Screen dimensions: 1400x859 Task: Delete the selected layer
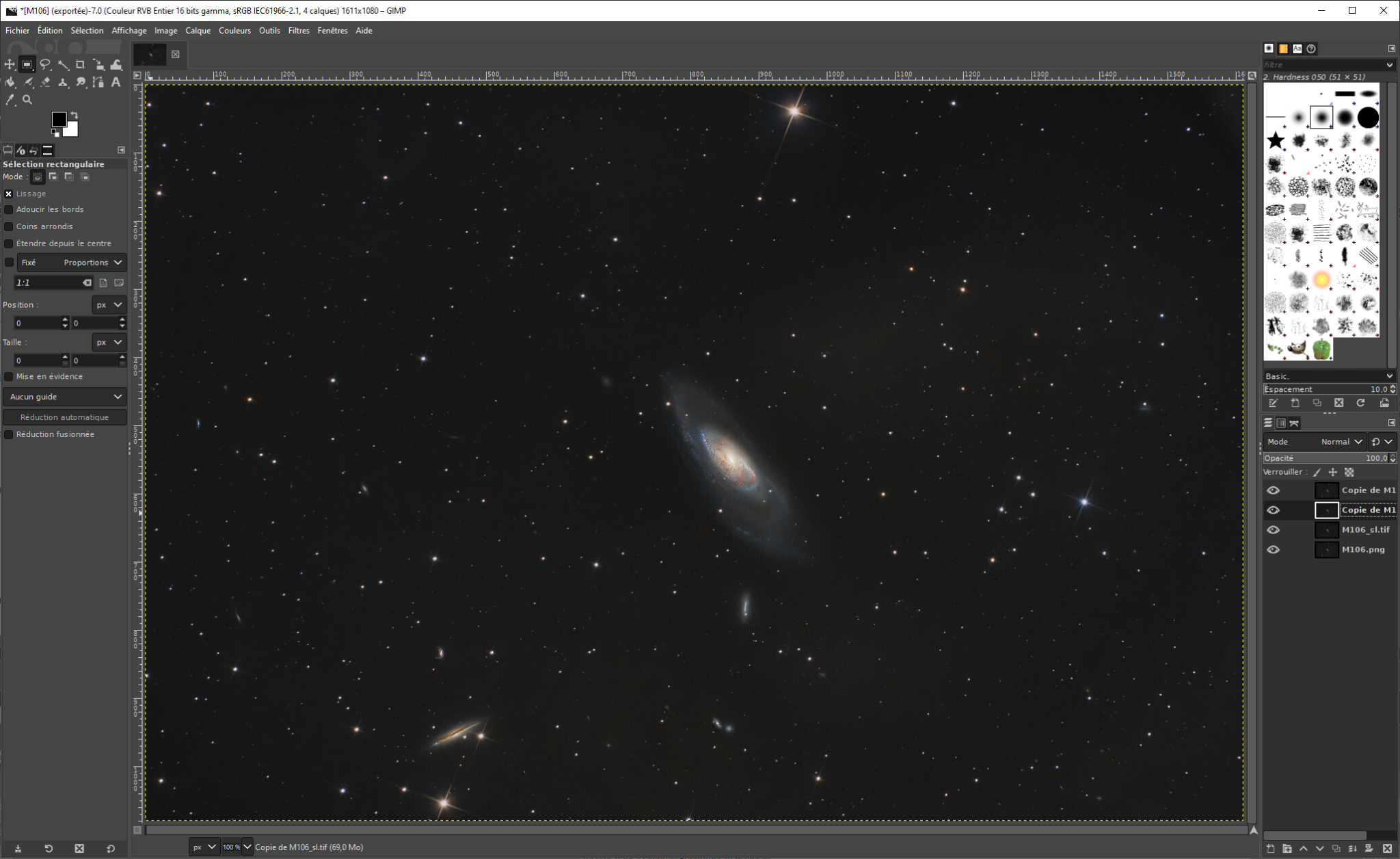1387,849
